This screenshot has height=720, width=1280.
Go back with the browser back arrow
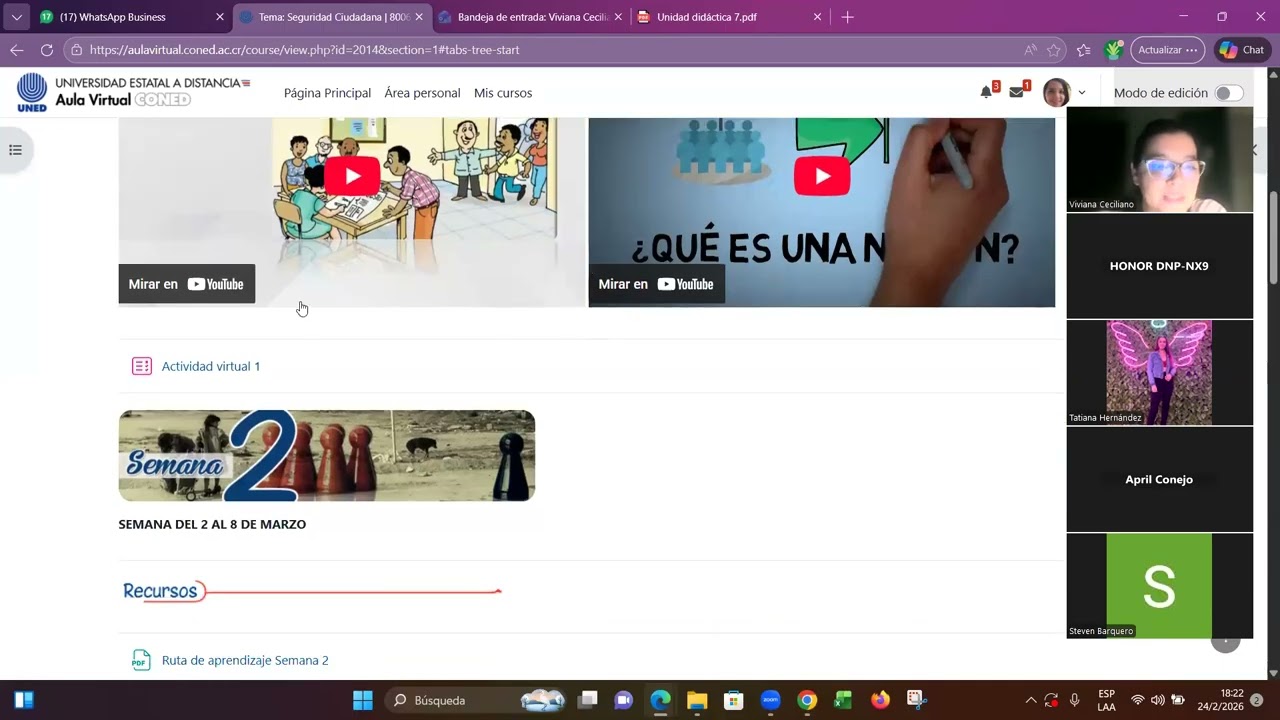(x=17, y=50)
